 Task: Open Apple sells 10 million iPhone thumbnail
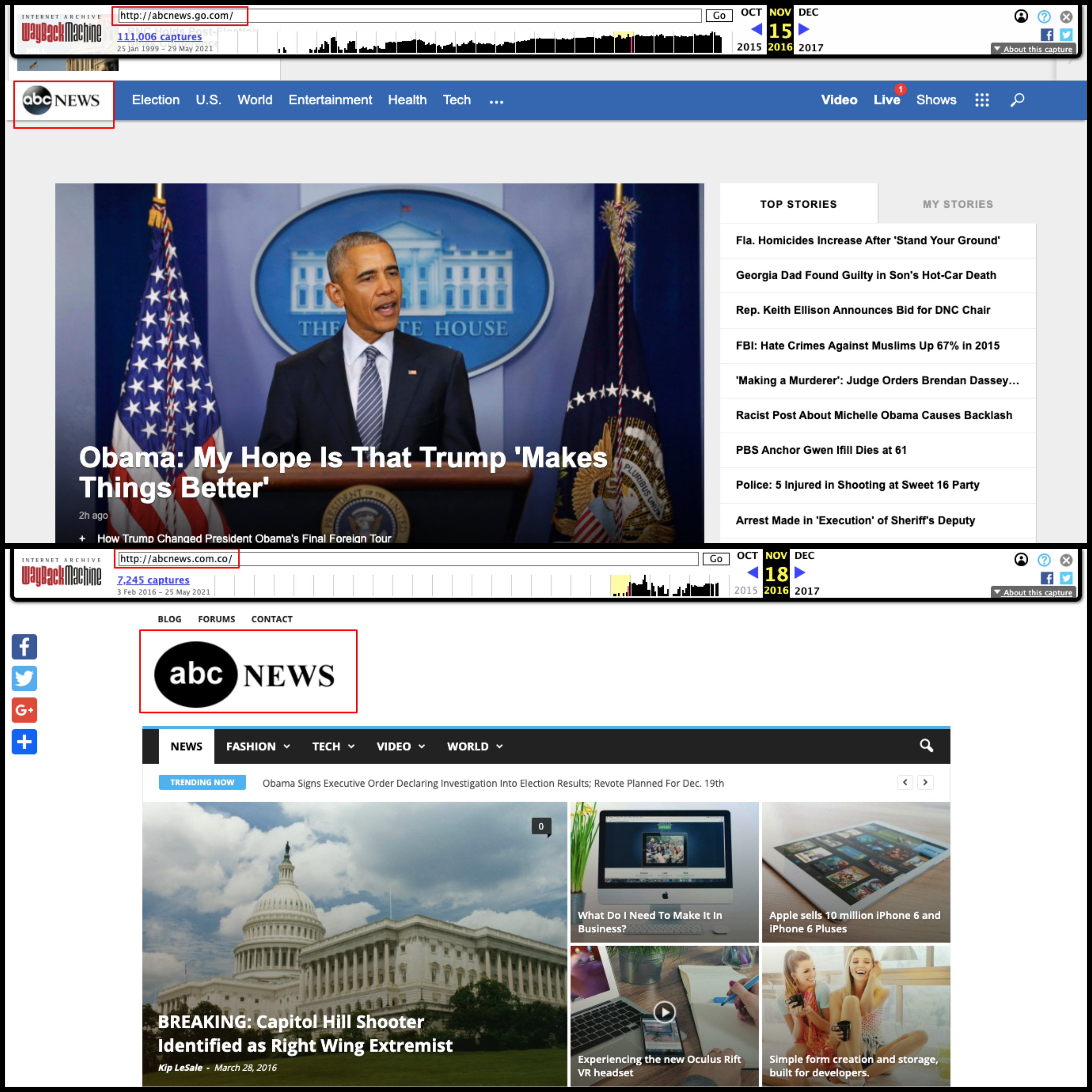[x=856, y=872]
